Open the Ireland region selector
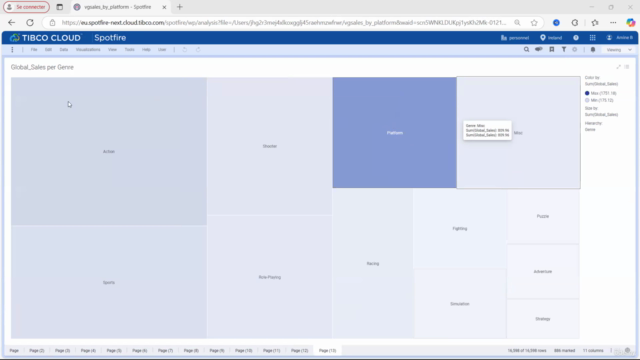Image resolution: width=640 pixels, height=360 pixels. (x=551, y=38)
